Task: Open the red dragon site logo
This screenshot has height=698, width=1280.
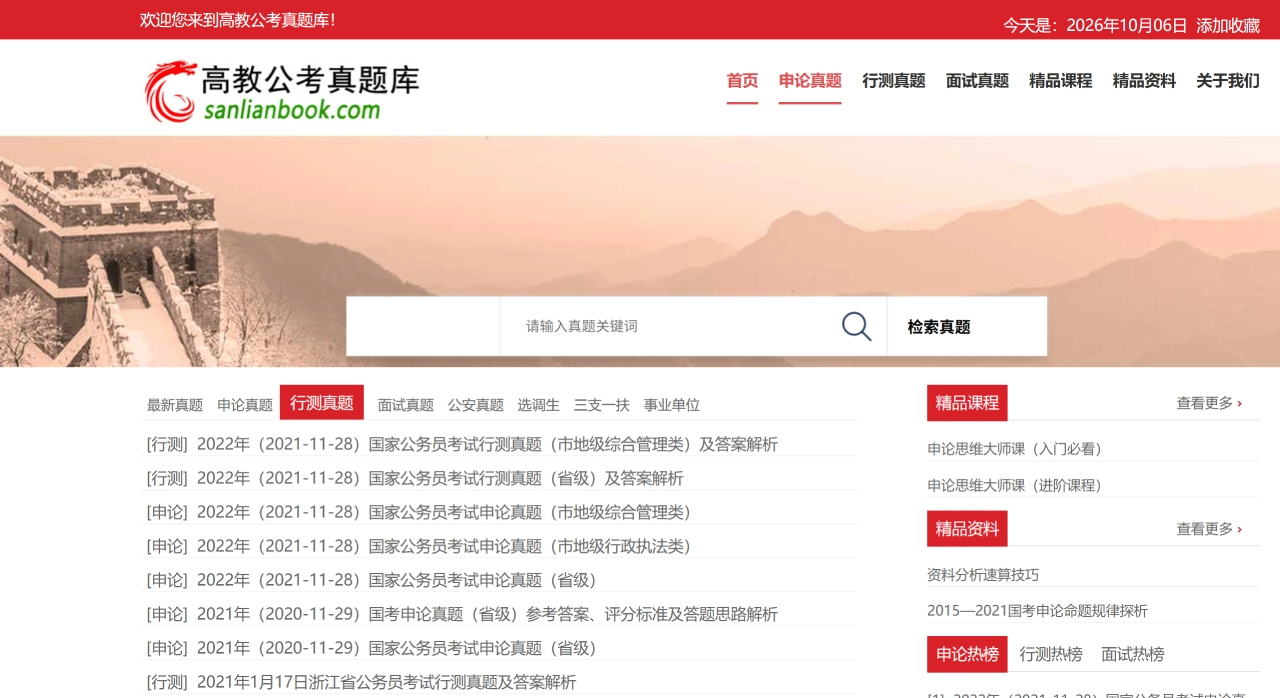Action: 282,91
